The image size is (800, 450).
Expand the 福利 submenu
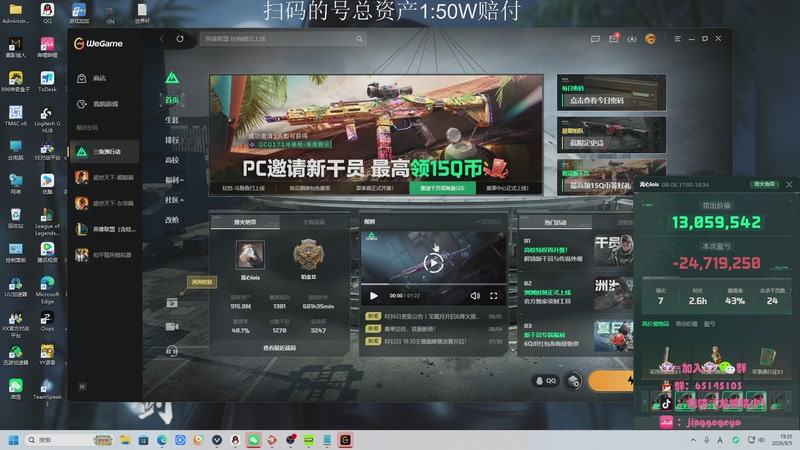point(174,180)
